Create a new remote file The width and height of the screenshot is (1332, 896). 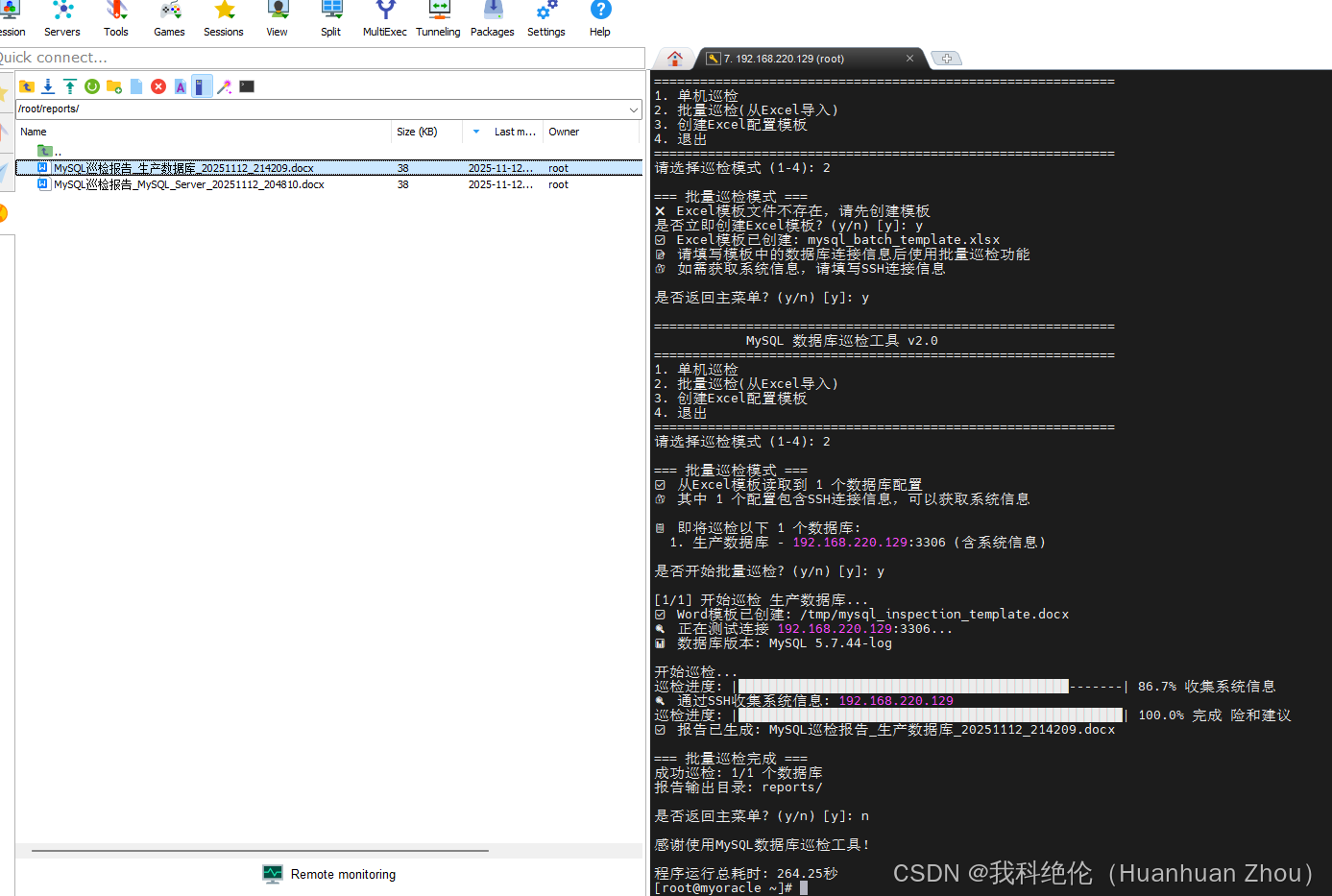coord(136,86)
